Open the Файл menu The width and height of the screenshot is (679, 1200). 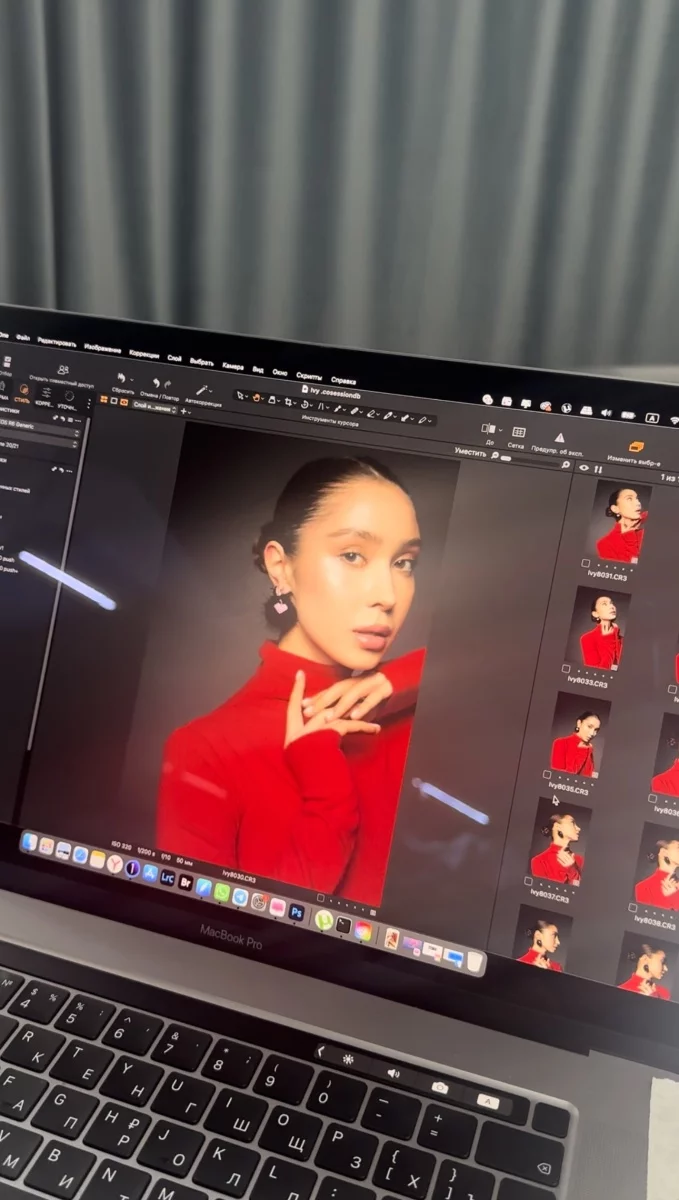24,338
